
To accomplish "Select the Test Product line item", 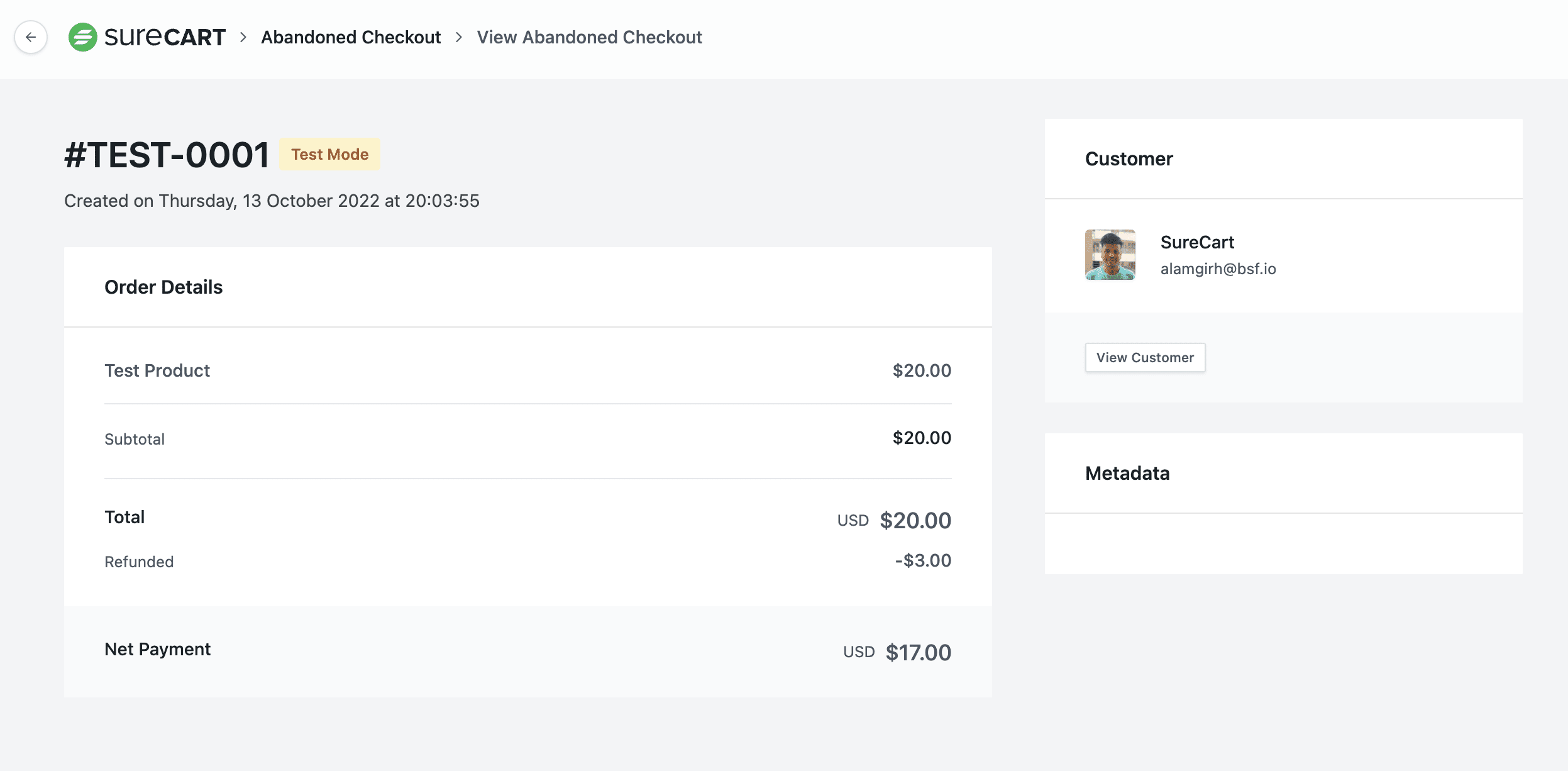I will coord(157,370).
